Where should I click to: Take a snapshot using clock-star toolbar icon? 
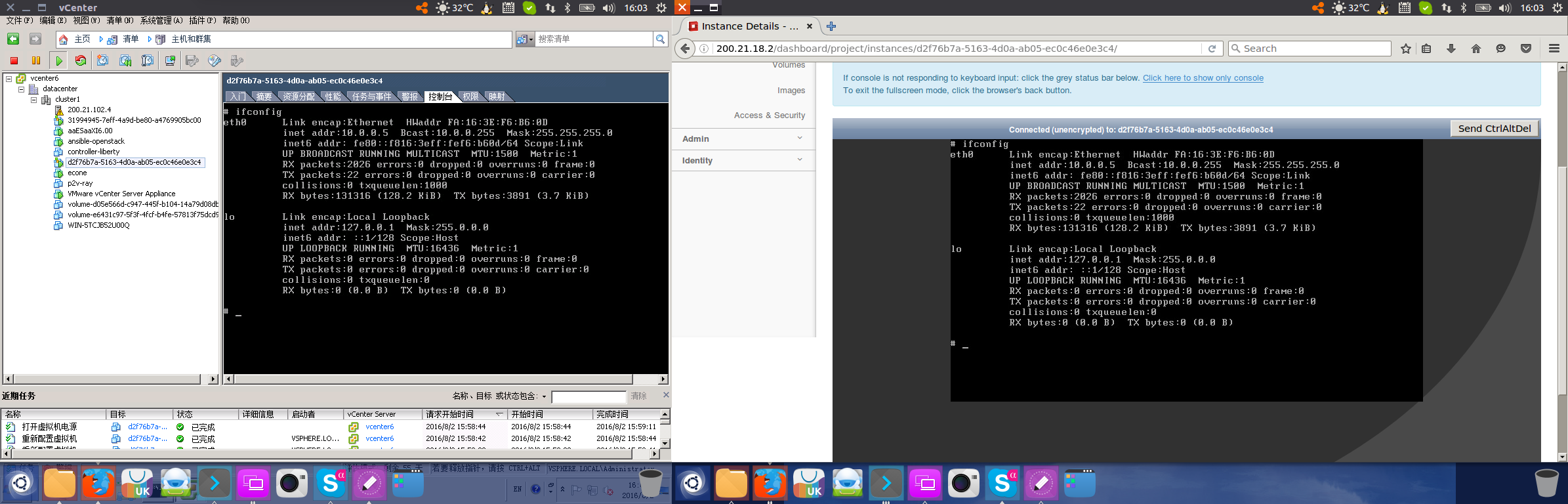103,60
